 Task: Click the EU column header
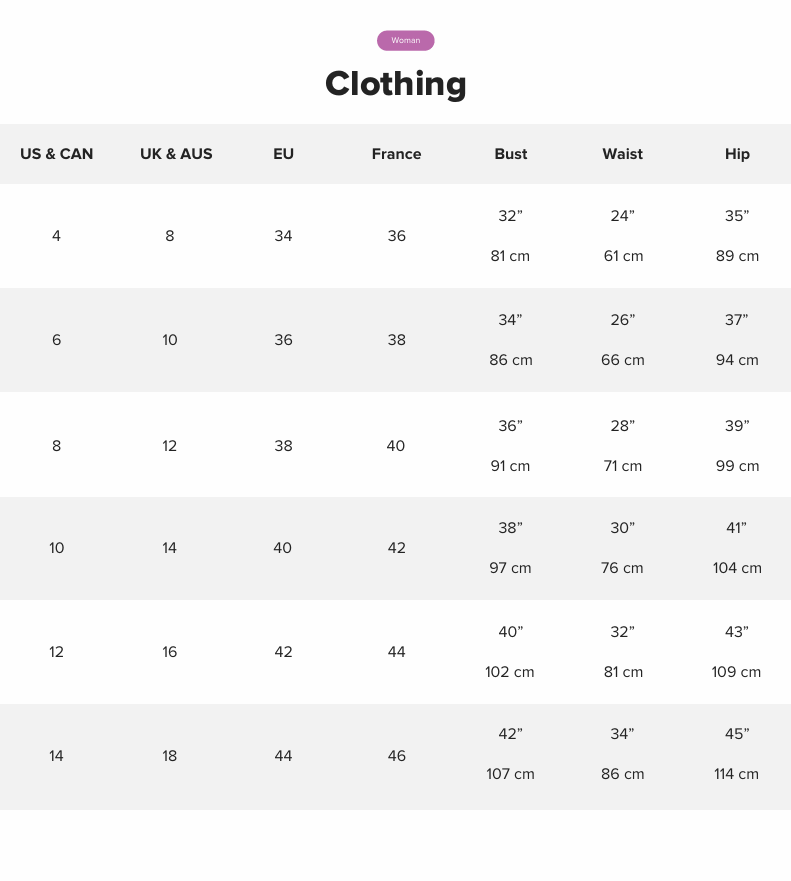pos(284,154)
